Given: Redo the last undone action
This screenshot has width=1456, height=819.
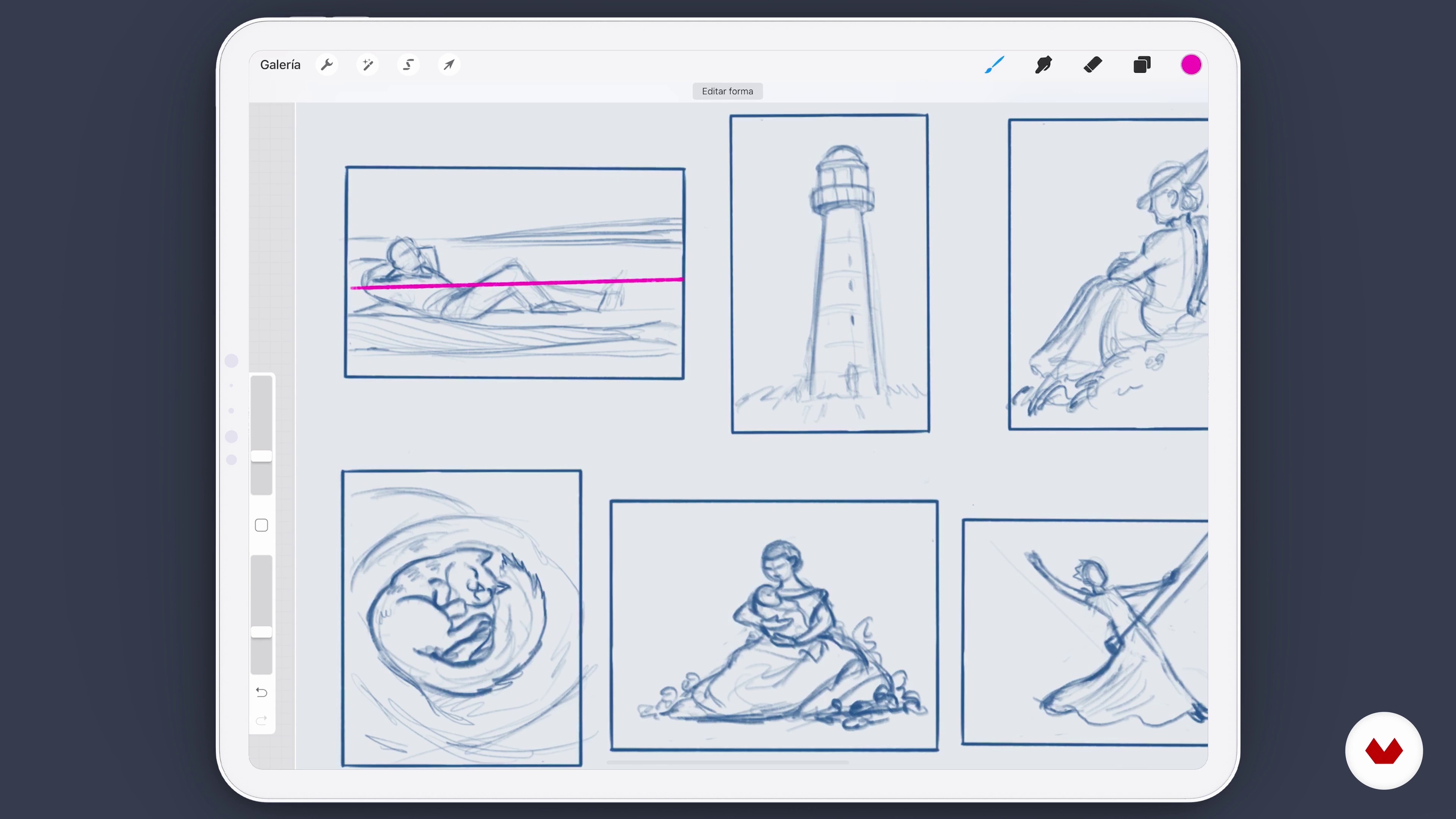Looking at the screenshot, I should click(x=261, y=720).
